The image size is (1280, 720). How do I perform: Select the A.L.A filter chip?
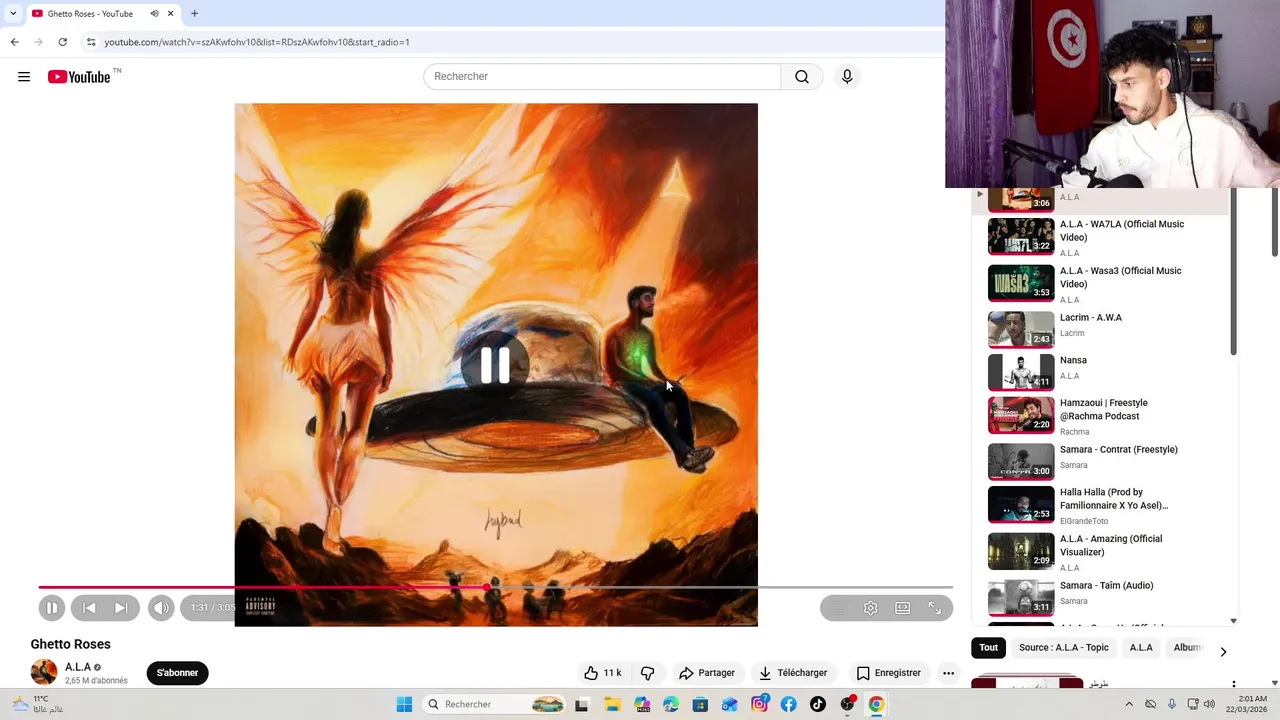[1141, 647]
